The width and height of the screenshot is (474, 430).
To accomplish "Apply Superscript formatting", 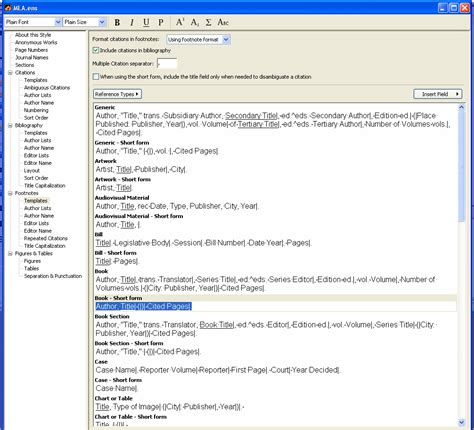I will pos(180,22).
